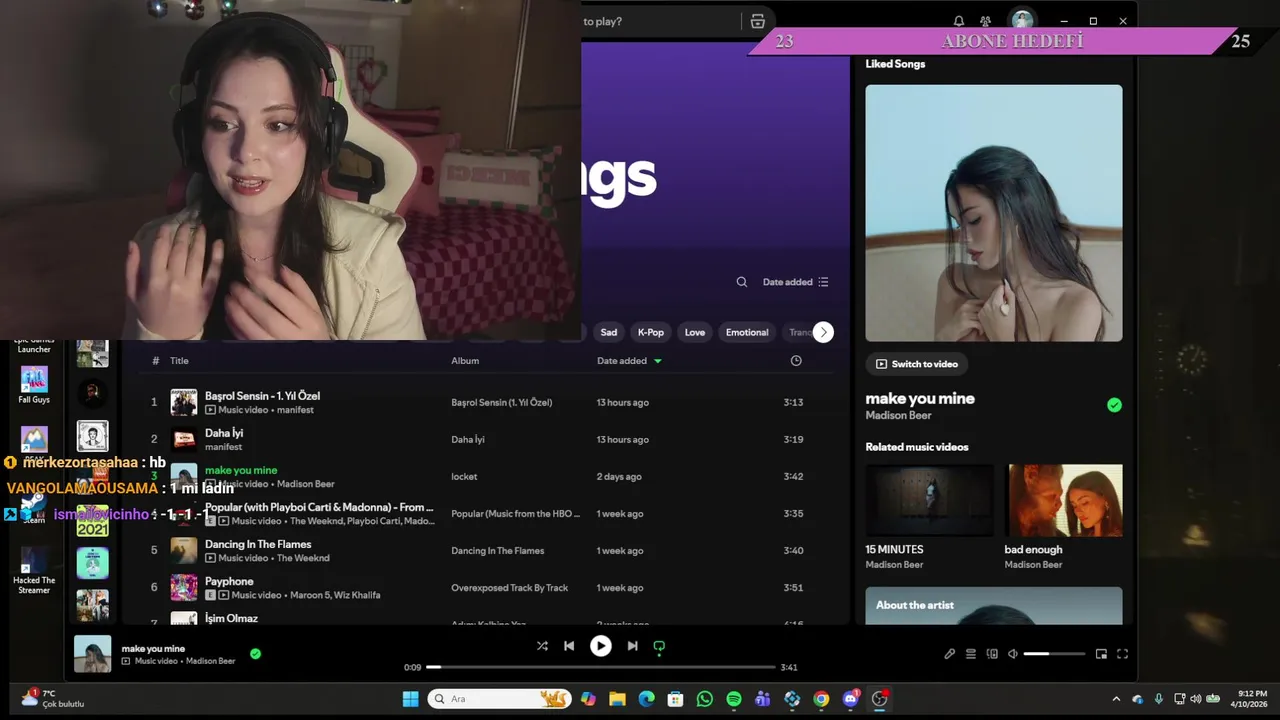Open File Explorer from taskbar
Image resolution: width=1280 pixels, height=720 pixels.
click(x=617, y=699)
